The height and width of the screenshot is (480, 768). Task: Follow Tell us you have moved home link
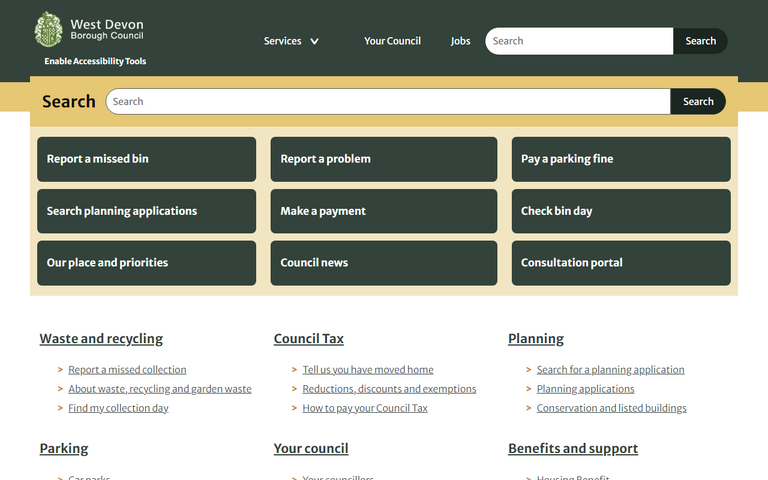point(368,370)
